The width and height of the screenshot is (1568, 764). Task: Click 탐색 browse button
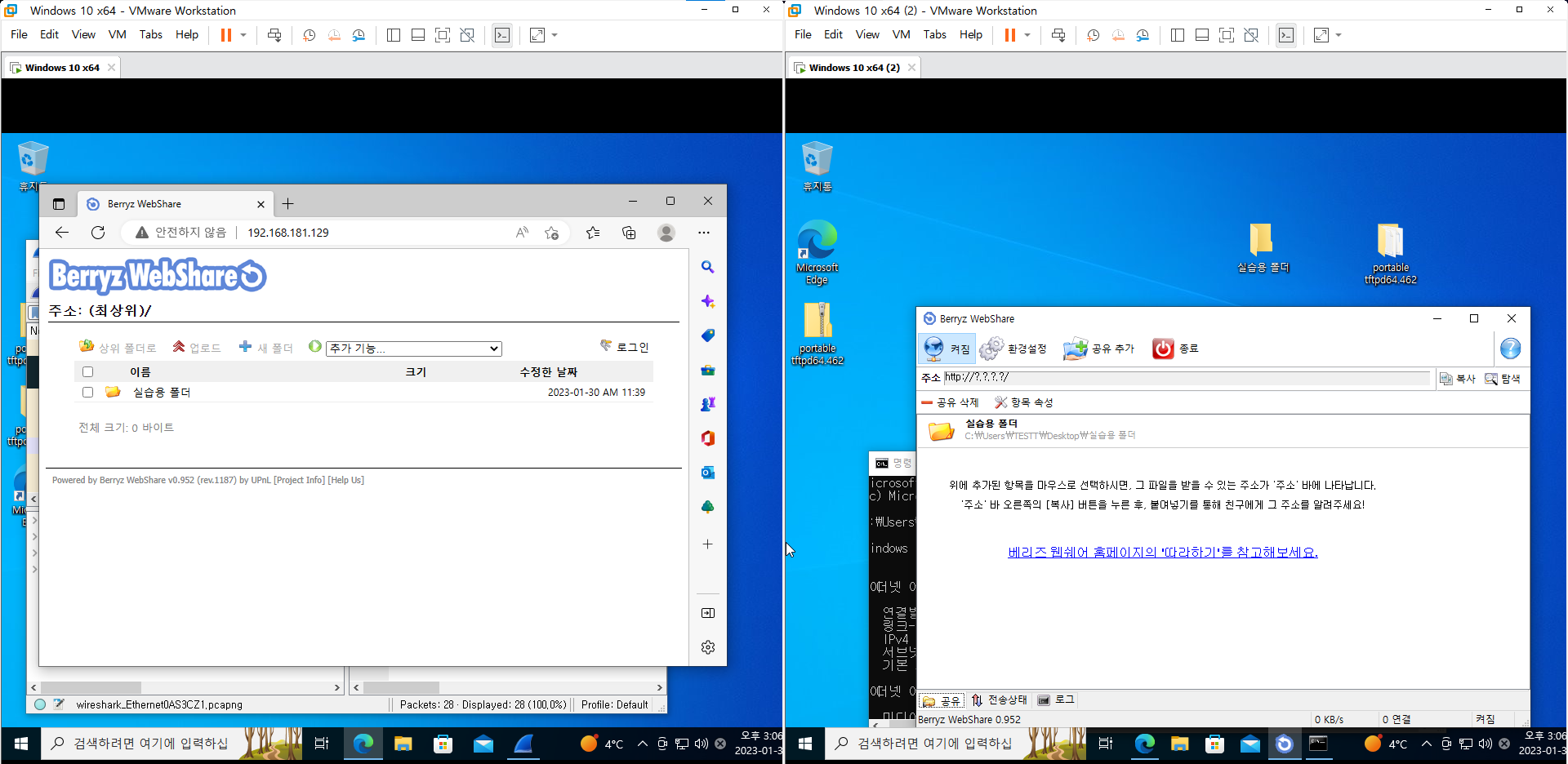(1503, 379)
